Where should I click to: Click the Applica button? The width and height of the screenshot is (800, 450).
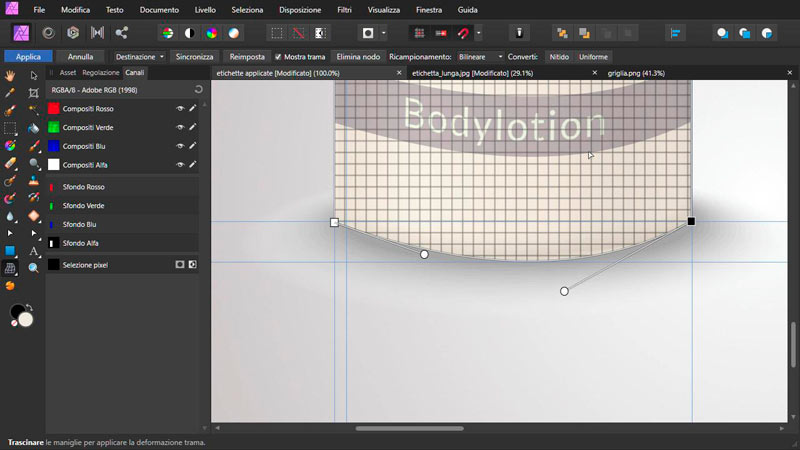pos(29,57)
